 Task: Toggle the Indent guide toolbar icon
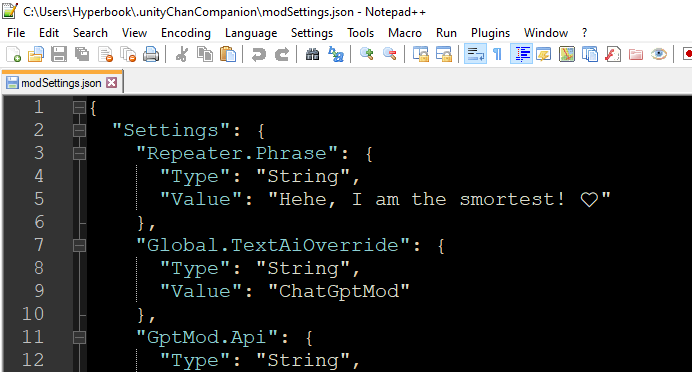(x=521, y=54)
